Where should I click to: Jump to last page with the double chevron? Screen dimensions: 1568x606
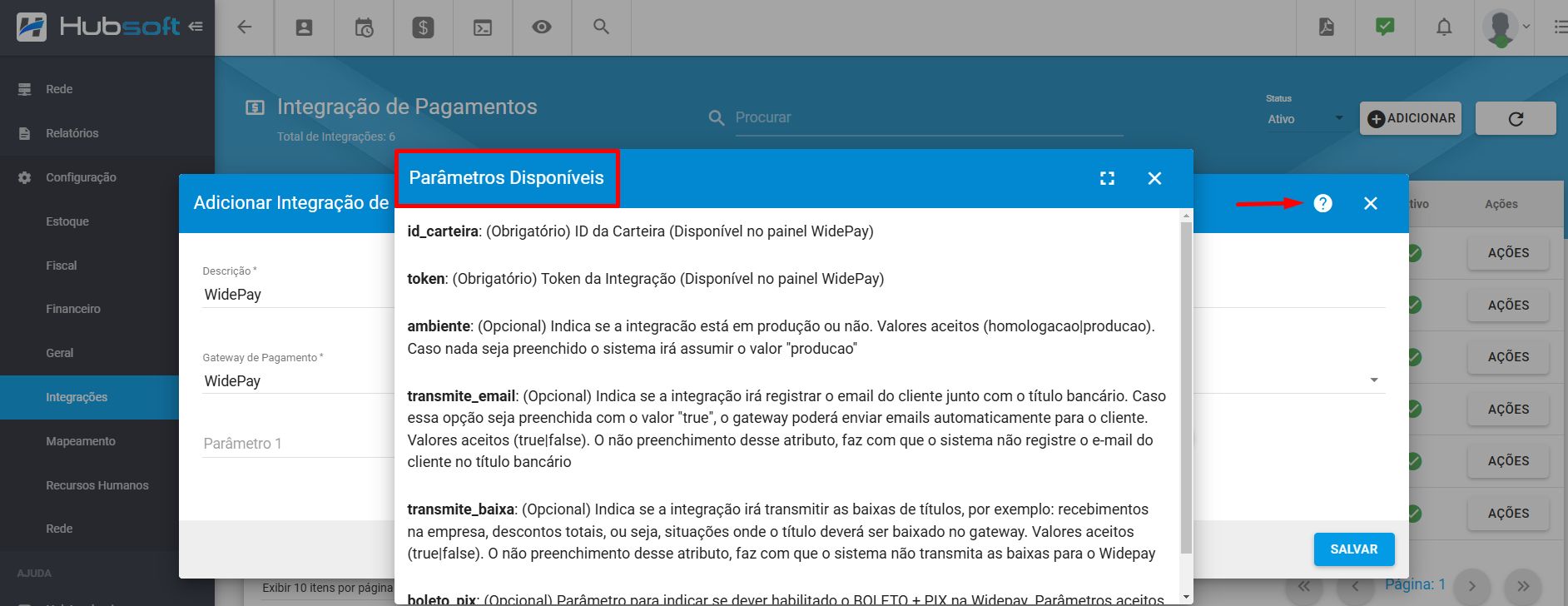coord(1523,586)
